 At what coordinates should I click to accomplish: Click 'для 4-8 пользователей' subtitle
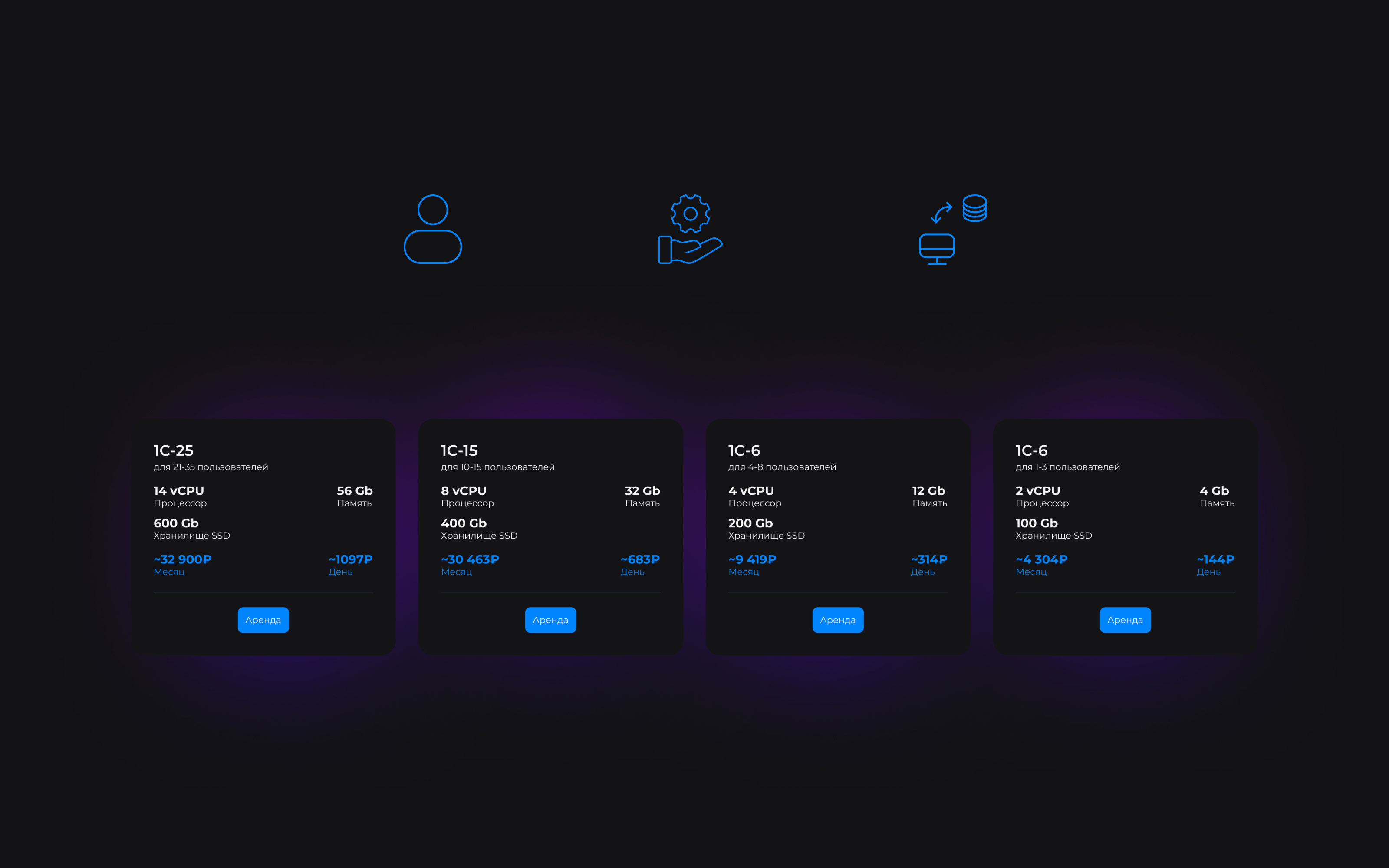point(782,467)
